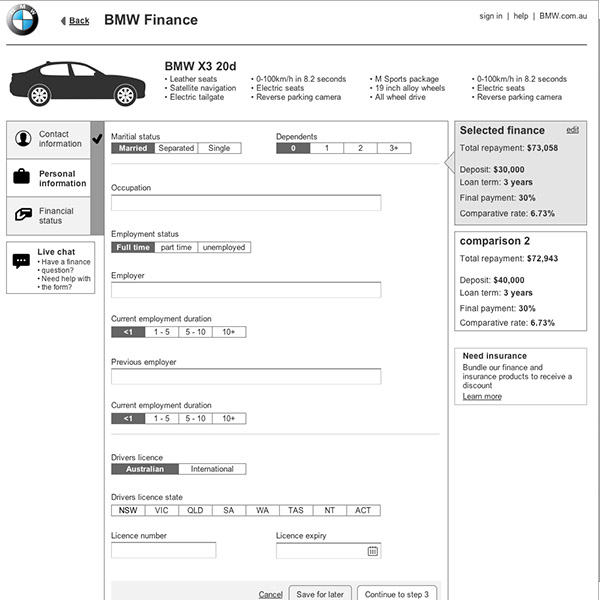
Task: Click the Live chat speech bubble icon
Action: pyautogui.click(x=21, y=261)
